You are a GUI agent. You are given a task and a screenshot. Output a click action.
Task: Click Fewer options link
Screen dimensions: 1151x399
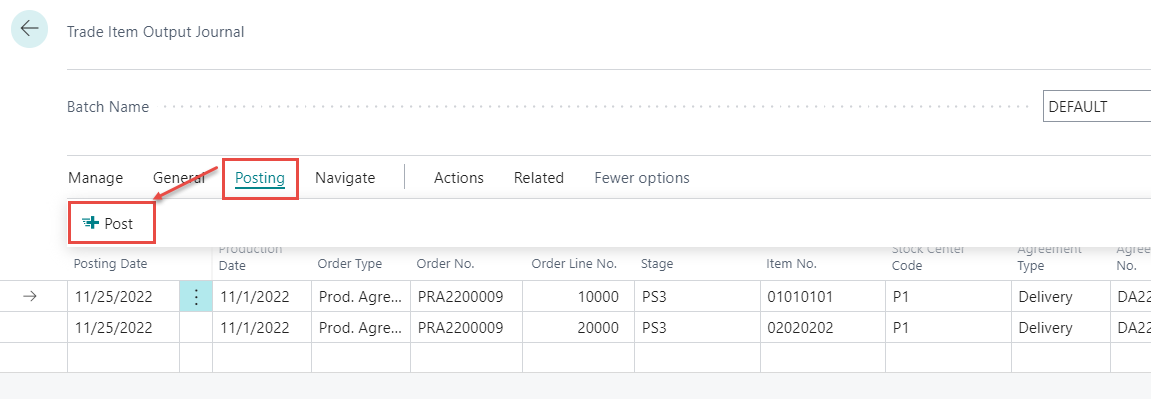642,177
